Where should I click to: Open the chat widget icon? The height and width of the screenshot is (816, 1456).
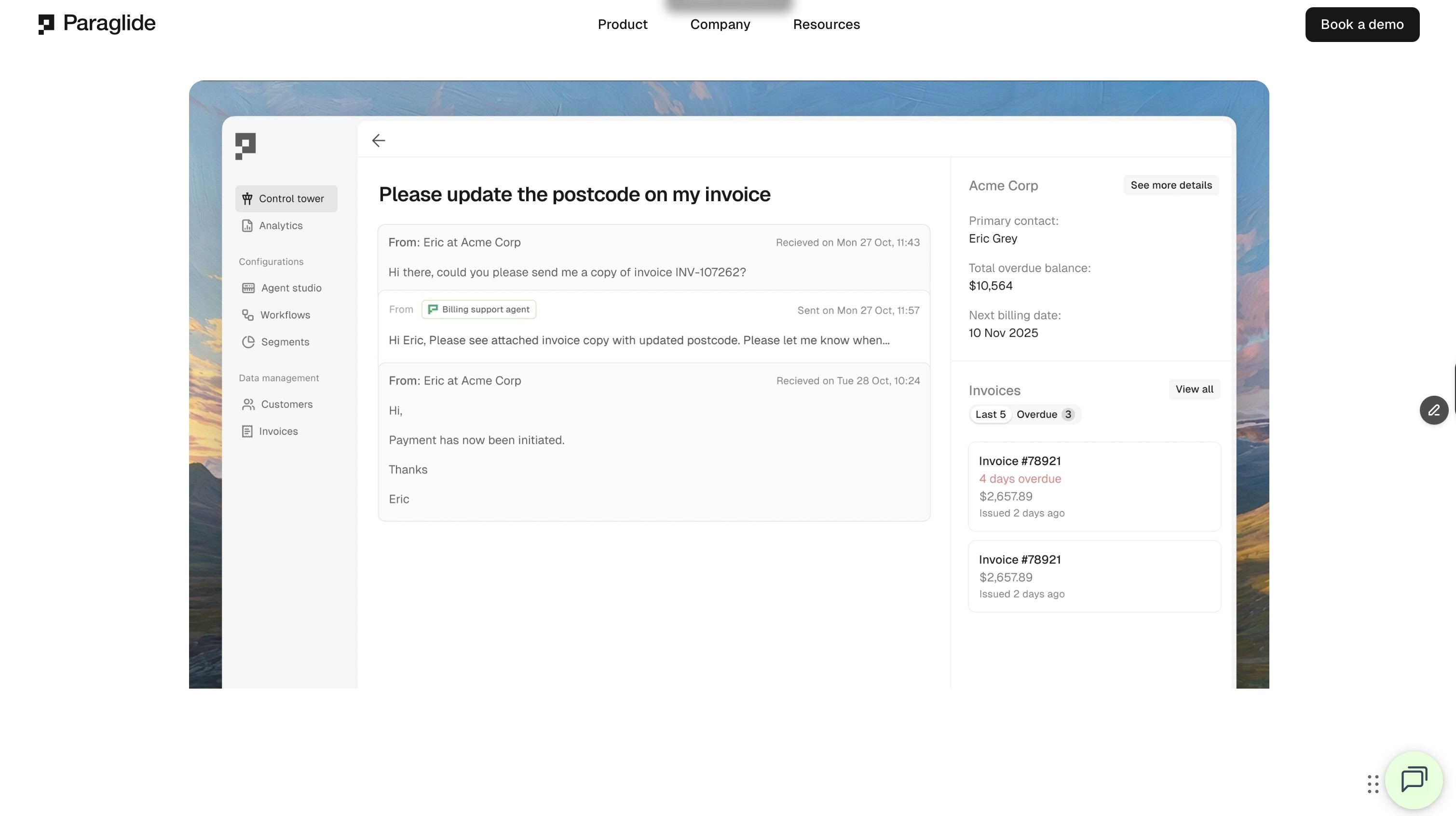pos(1414,780)
